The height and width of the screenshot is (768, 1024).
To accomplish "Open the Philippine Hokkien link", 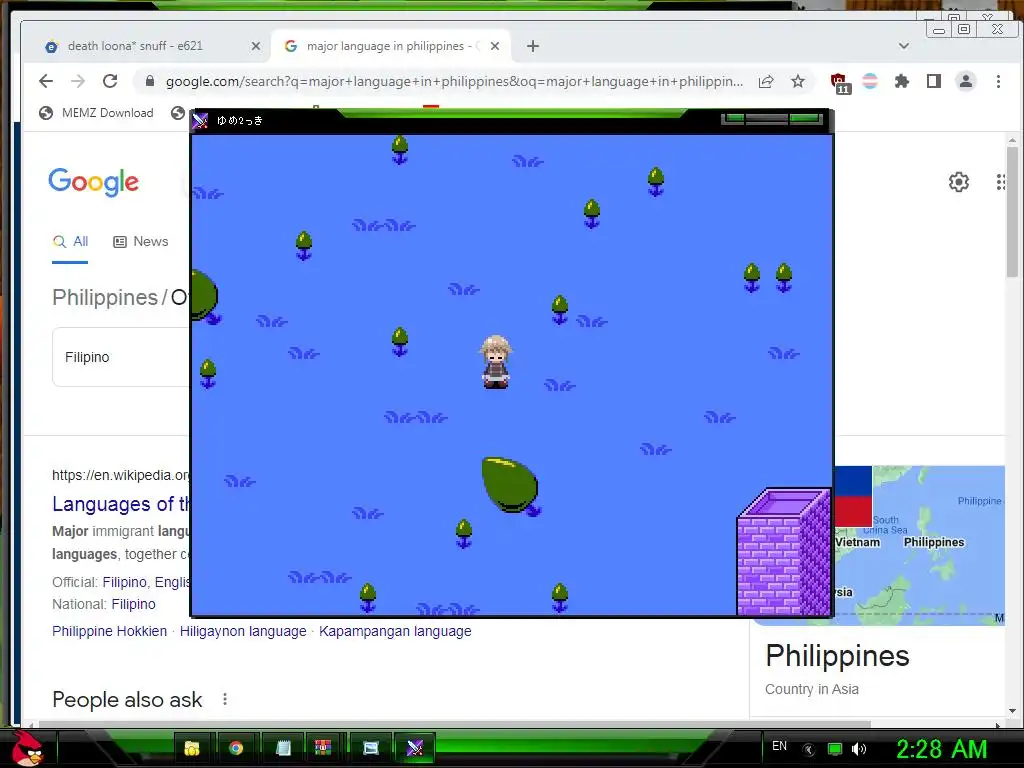I will (x=109, y=632).
